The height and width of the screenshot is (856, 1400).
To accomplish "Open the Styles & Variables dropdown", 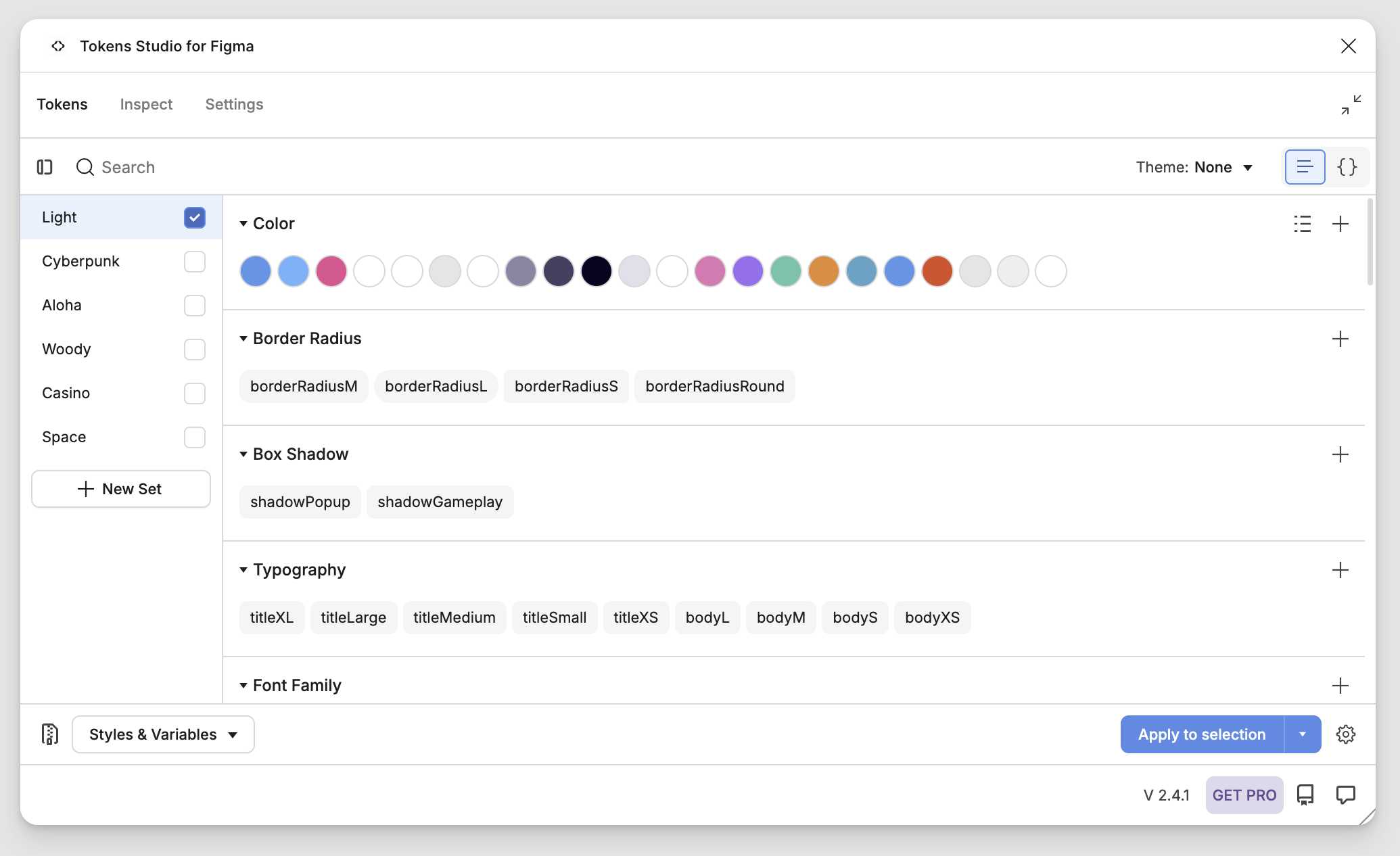I will [x=163, y=734].
